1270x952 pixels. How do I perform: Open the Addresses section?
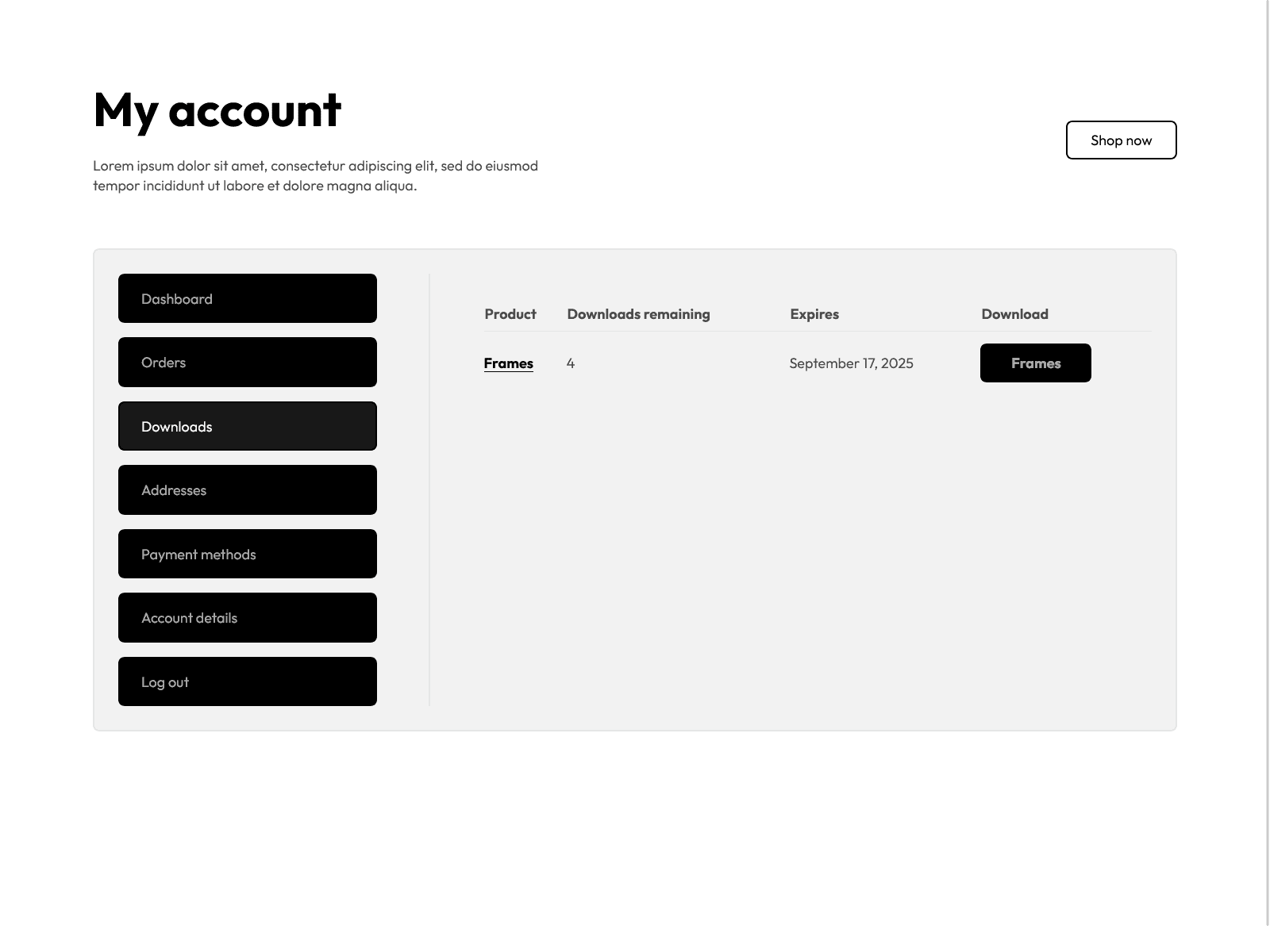pyautogui.click(x=248, y=490)
